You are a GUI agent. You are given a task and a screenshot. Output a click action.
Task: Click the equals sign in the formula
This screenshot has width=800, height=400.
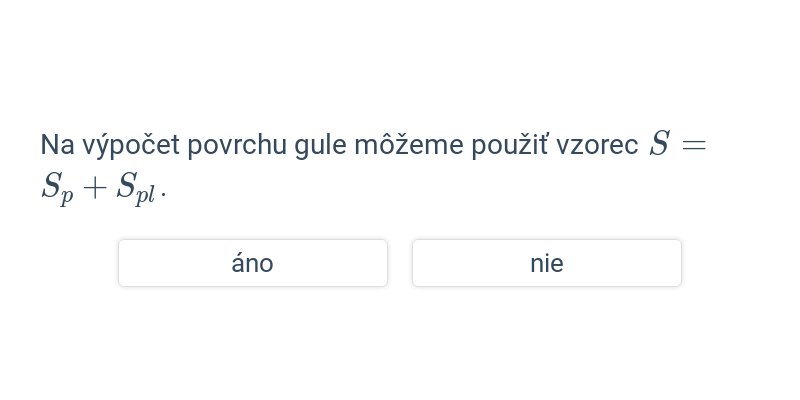pyautogui.click(x=694, y=145)
